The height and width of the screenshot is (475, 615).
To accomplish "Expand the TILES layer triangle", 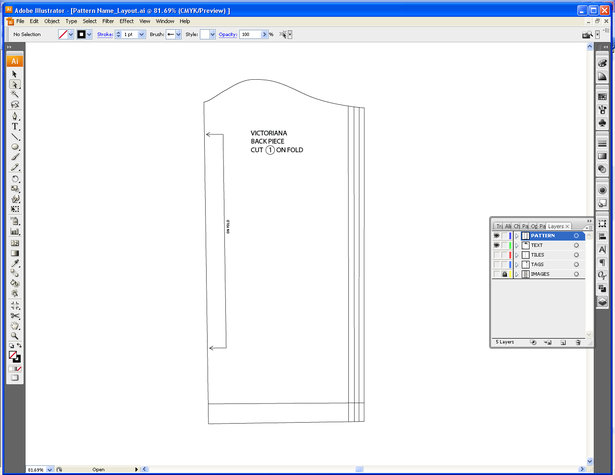I will pos(517,255).
